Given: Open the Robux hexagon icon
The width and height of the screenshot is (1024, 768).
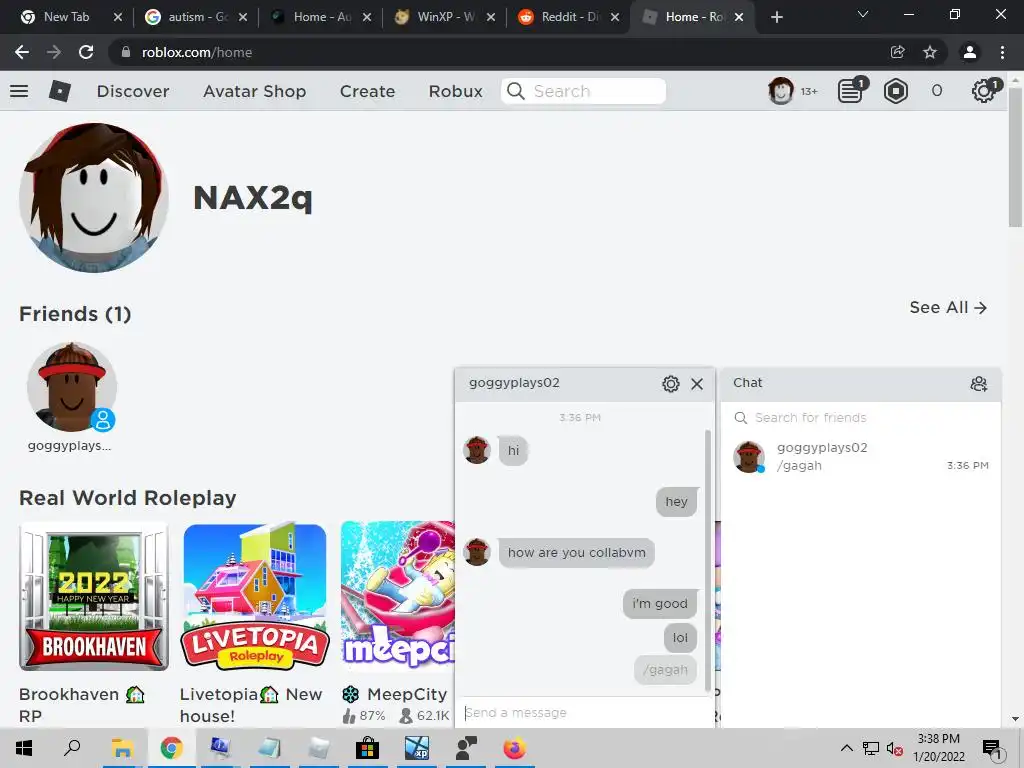Looking at the screenshot, I should (x=895, y=91).
